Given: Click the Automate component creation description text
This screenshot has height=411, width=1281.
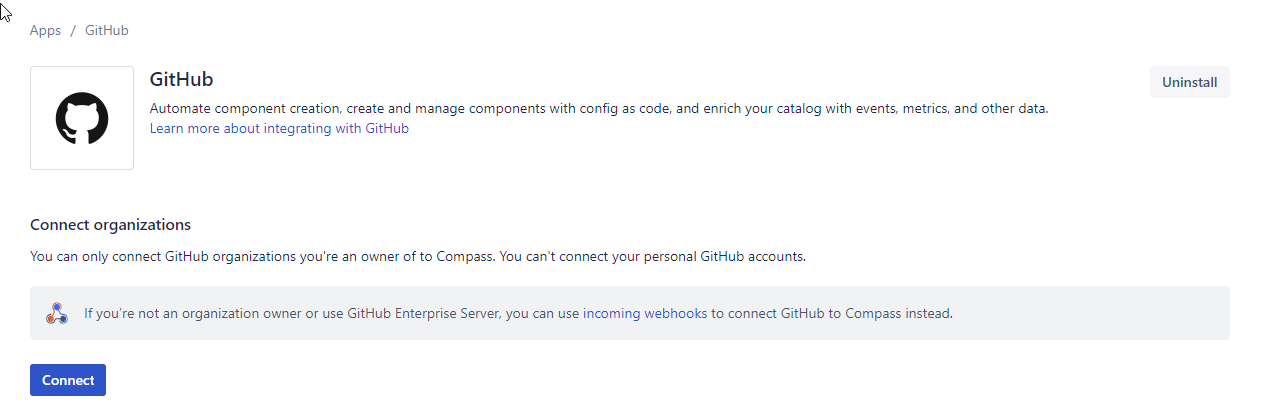Looking at the screenshot, I should 599,108.
